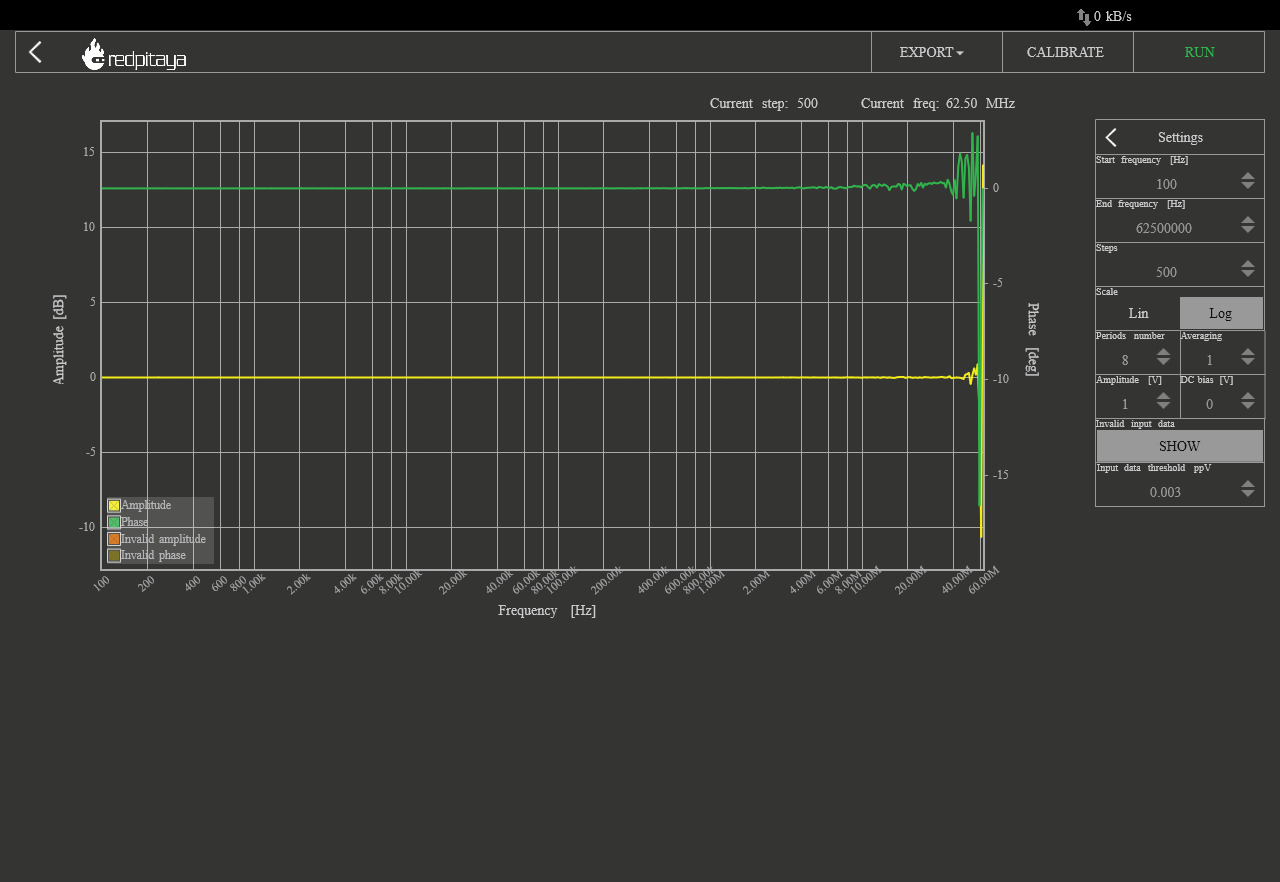
Task: Click the 'Amplitude [dB]' axis label
Action: pyautogui.click(x=59, y=339)
